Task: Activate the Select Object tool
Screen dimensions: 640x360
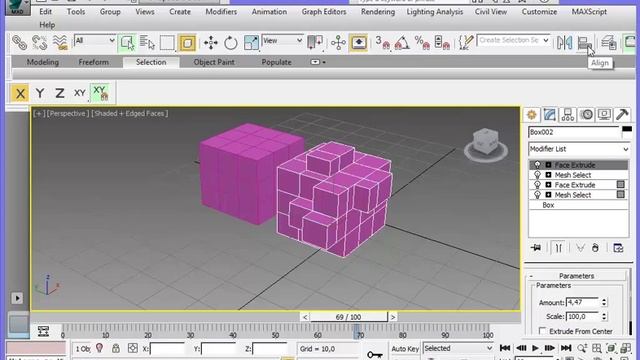Action: (127, 42)
